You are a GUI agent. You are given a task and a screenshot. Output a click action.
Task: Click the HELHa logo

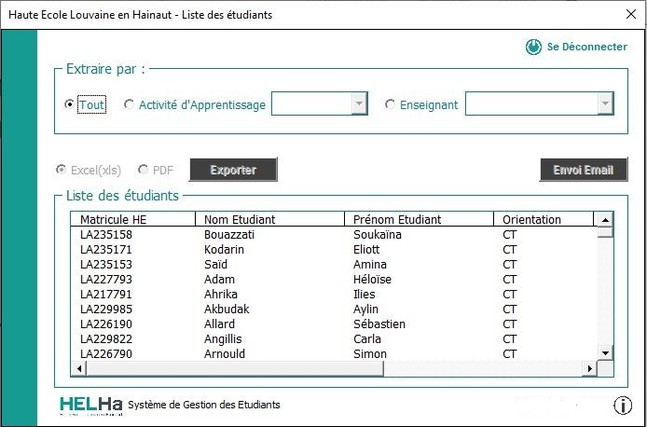(91, 405)
